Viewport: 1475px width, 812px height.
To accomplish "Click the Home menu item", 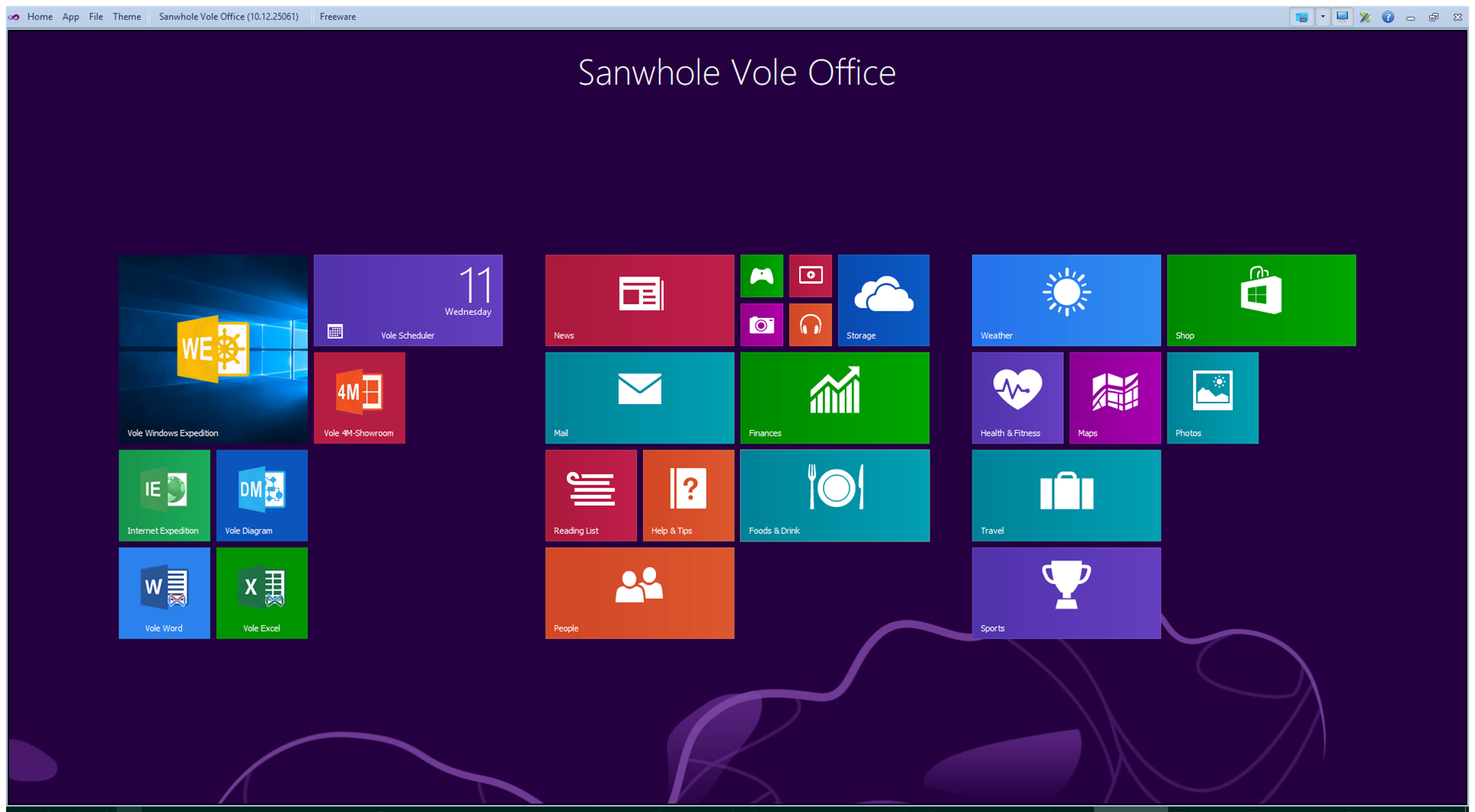I will pos(40,17).
